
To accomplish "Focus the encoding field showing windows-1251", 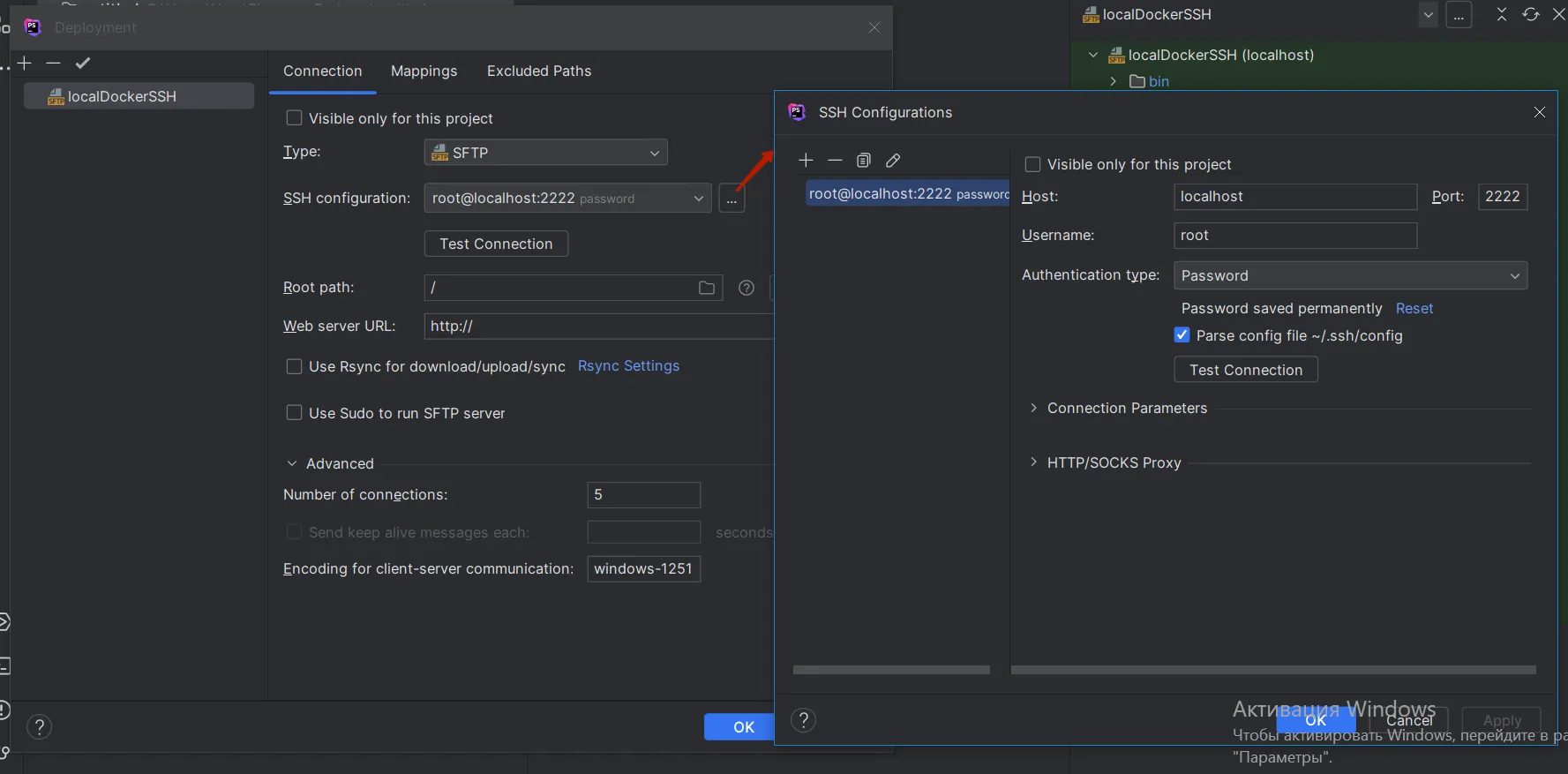I will click(x=644, y=569).
